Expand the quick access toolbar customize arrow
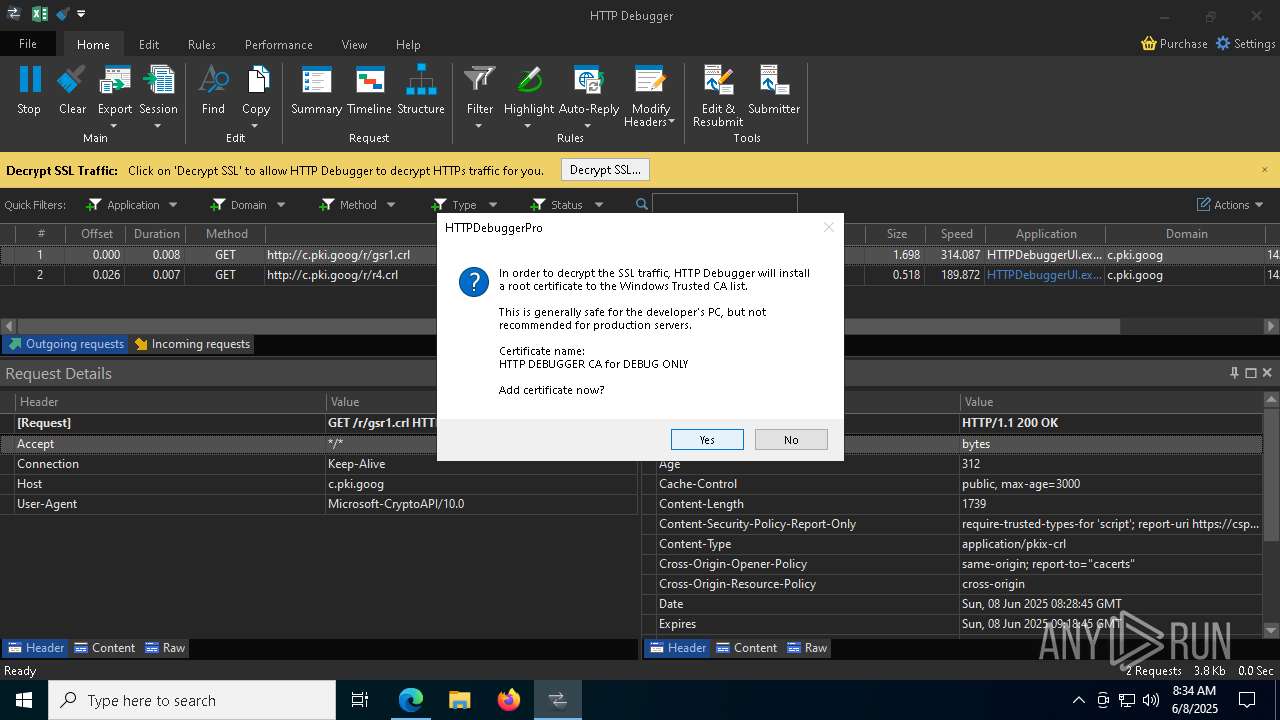The width and height of the screenshot is (1280, 720). [x=81, y=14]
